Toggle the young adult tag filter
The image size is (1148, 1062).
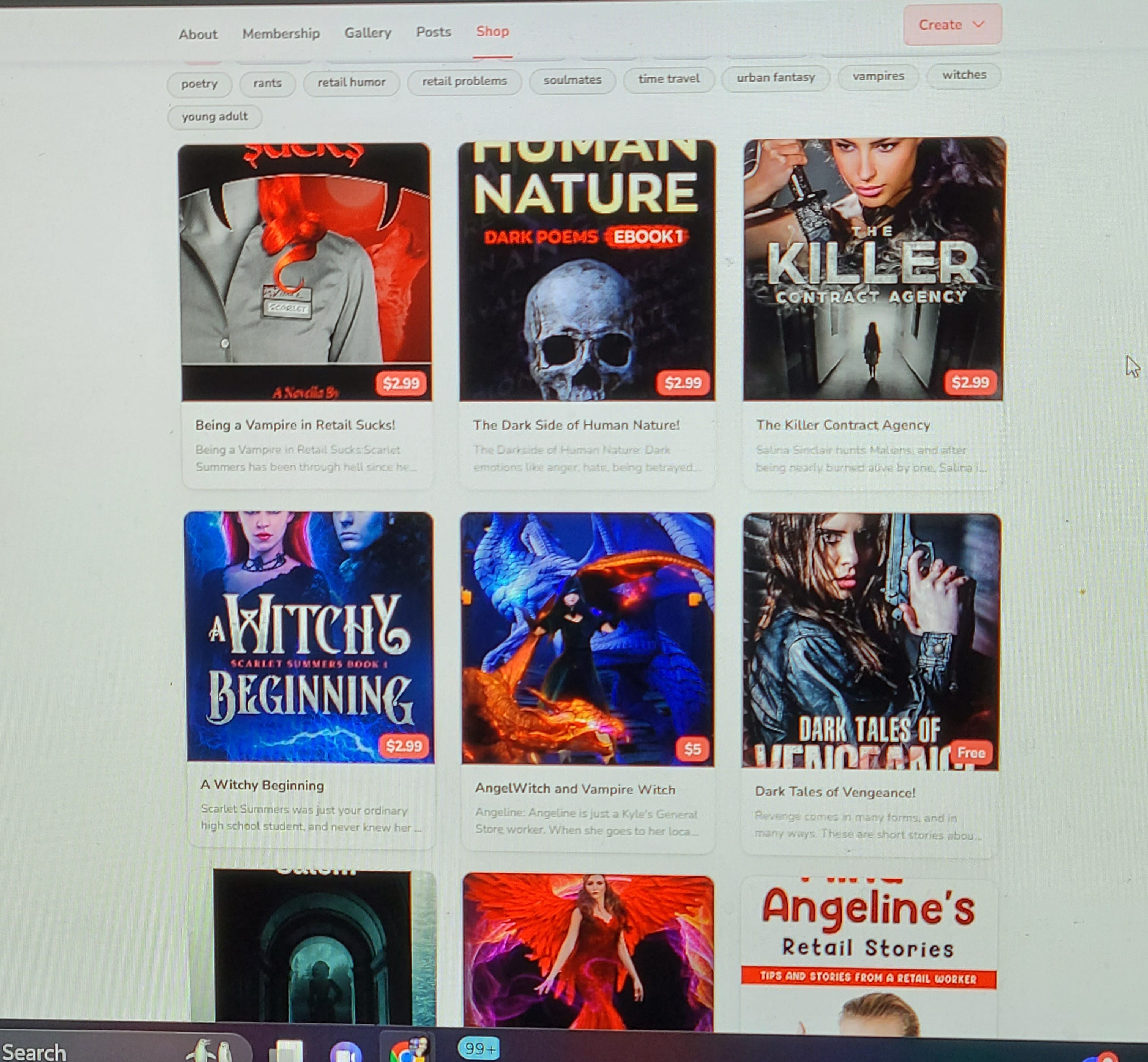[x=214, y=117]
